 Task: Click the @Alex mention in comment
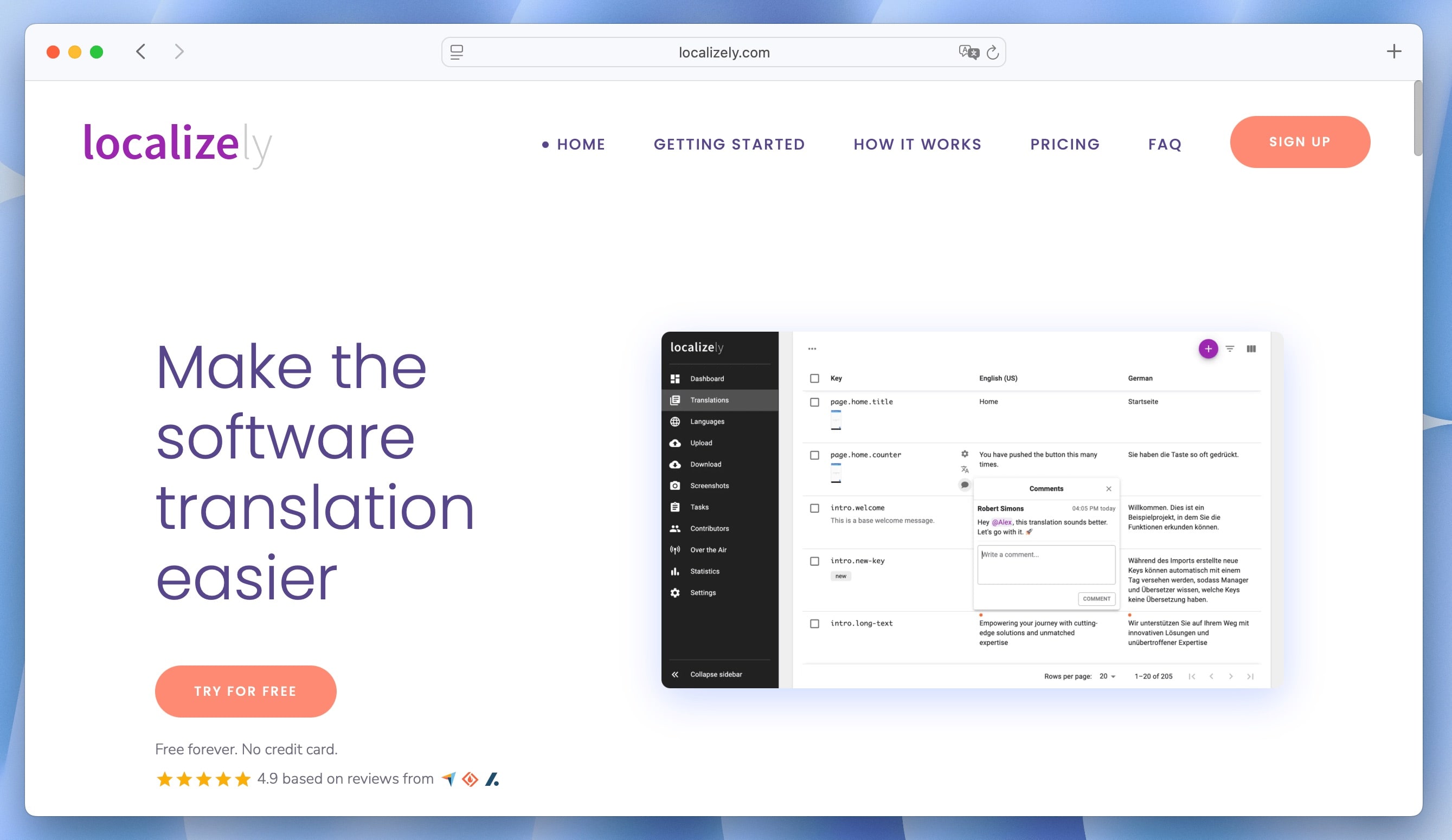1001,522
